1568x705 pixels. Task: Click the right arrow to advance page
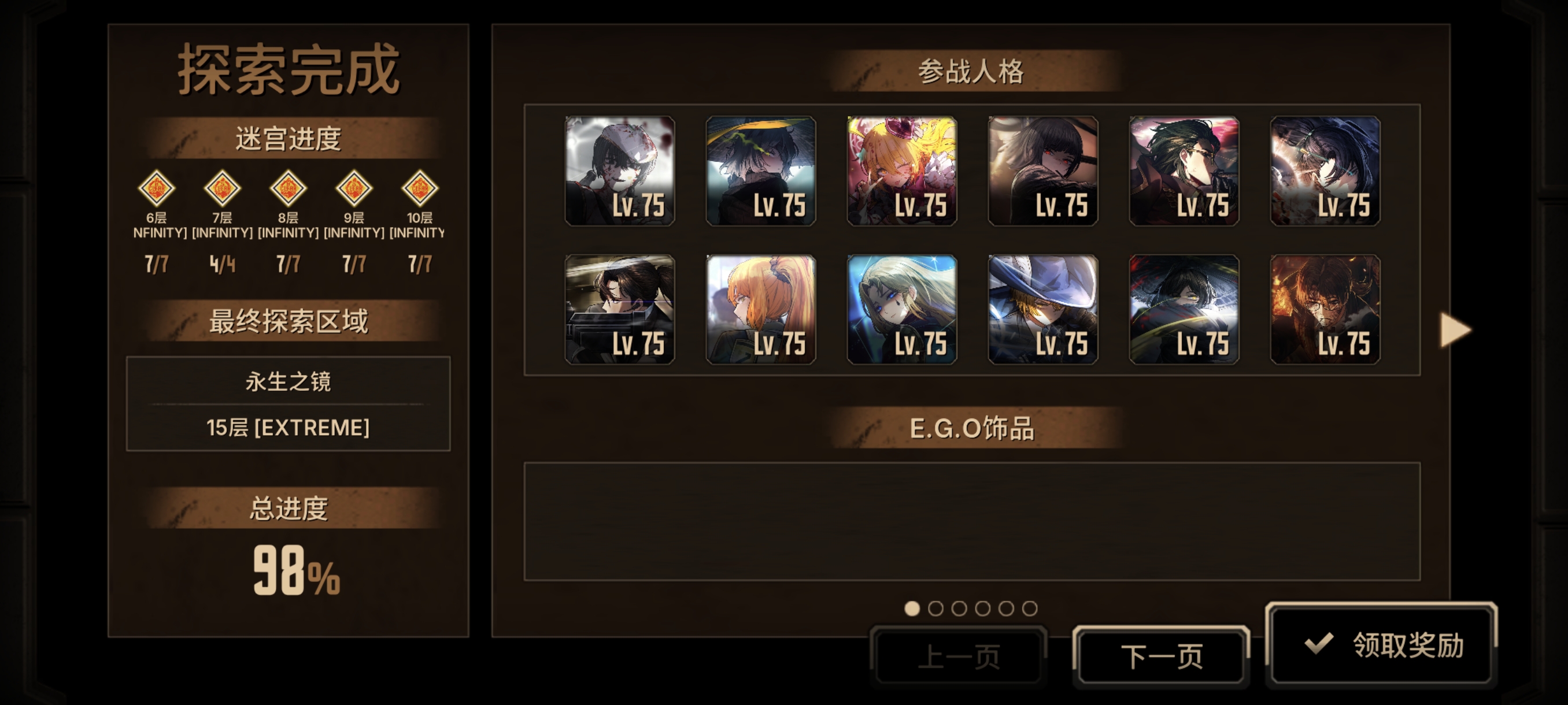[1455, 331]
